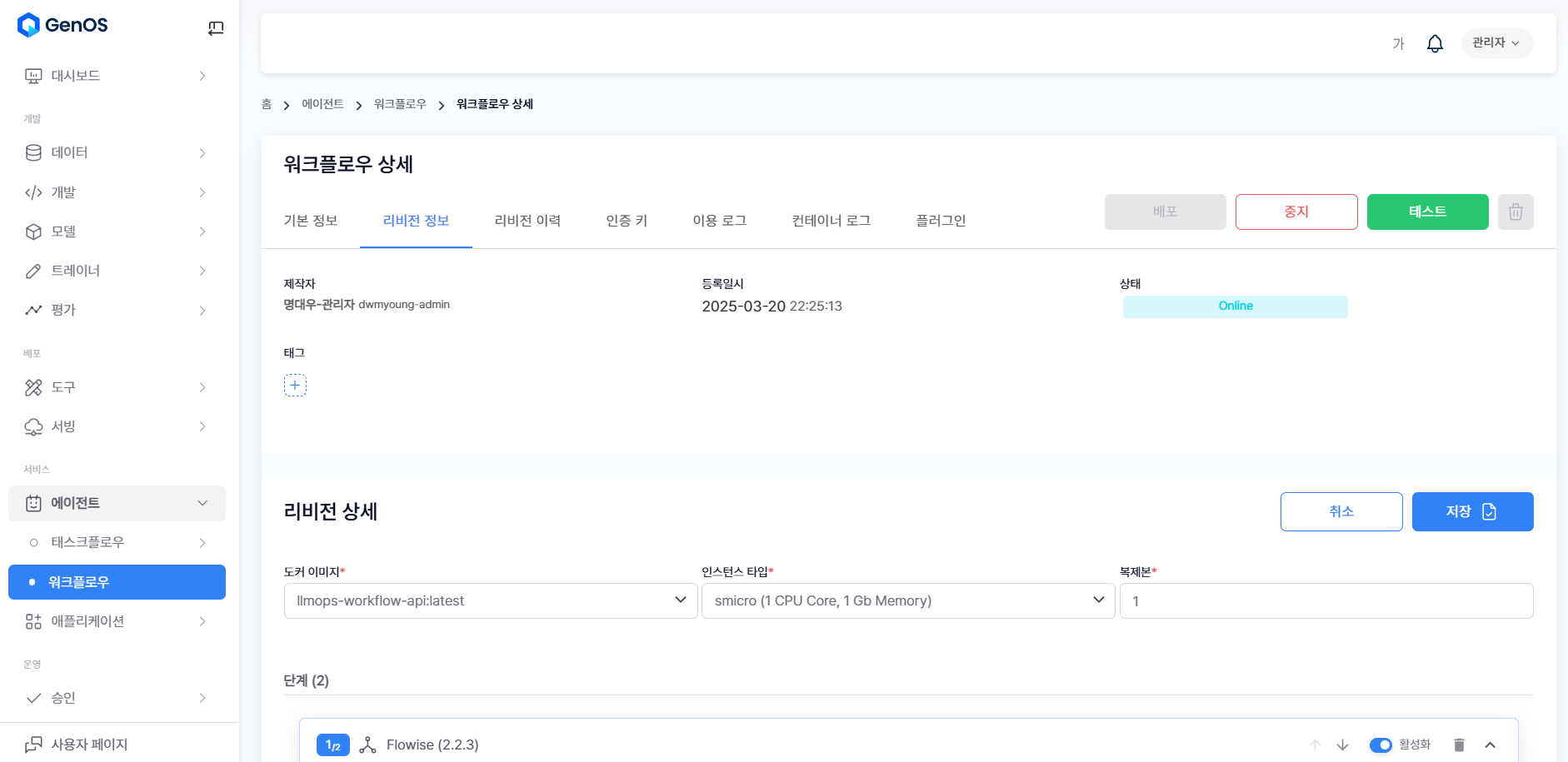Click the 복제본 input field
This screenshot has width=1568, height=762.
pos(1326,600)
